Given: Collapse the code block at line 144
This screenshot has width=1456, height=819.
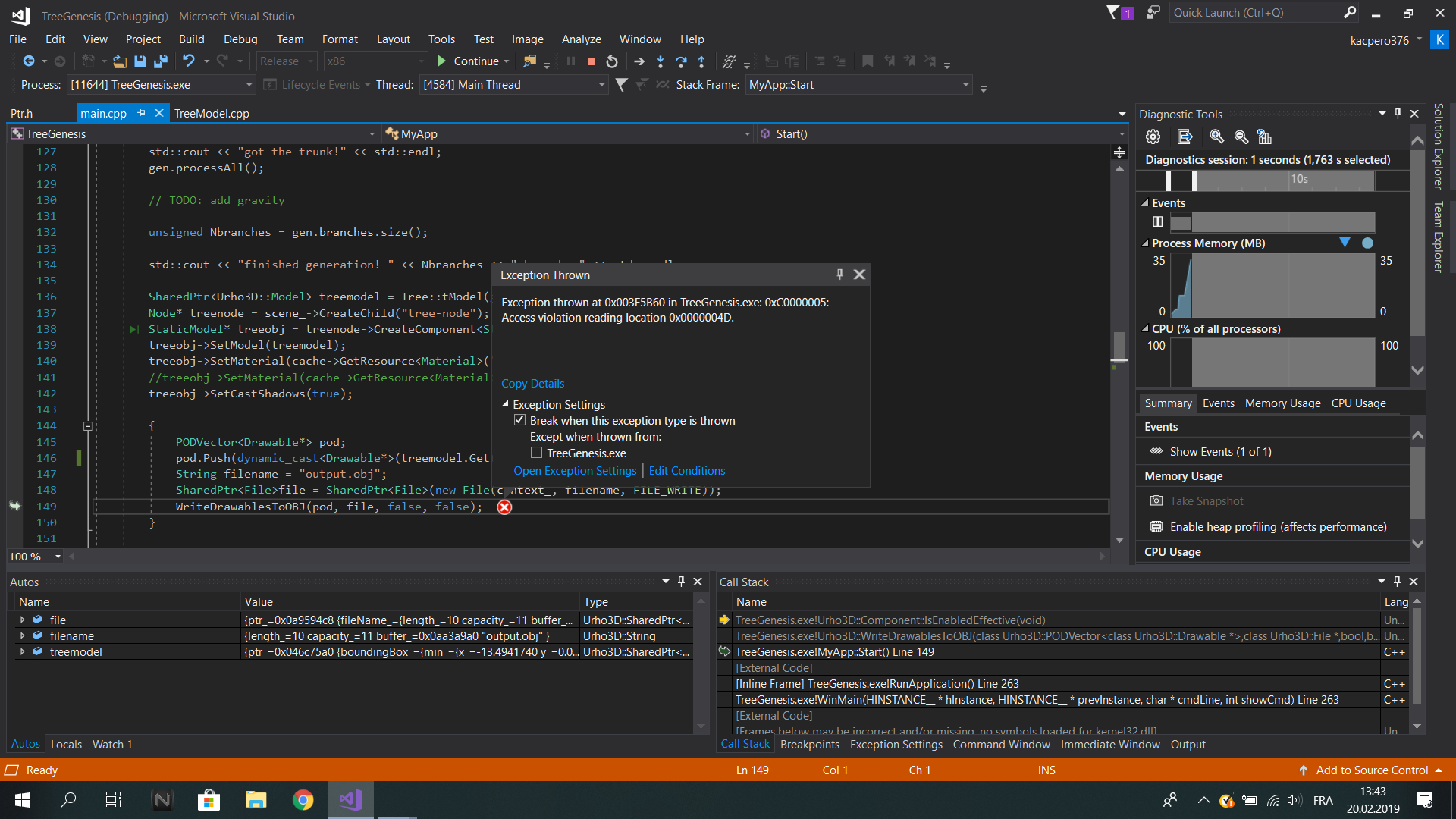Looking at the screenshot, I should (x=88, y=426).
